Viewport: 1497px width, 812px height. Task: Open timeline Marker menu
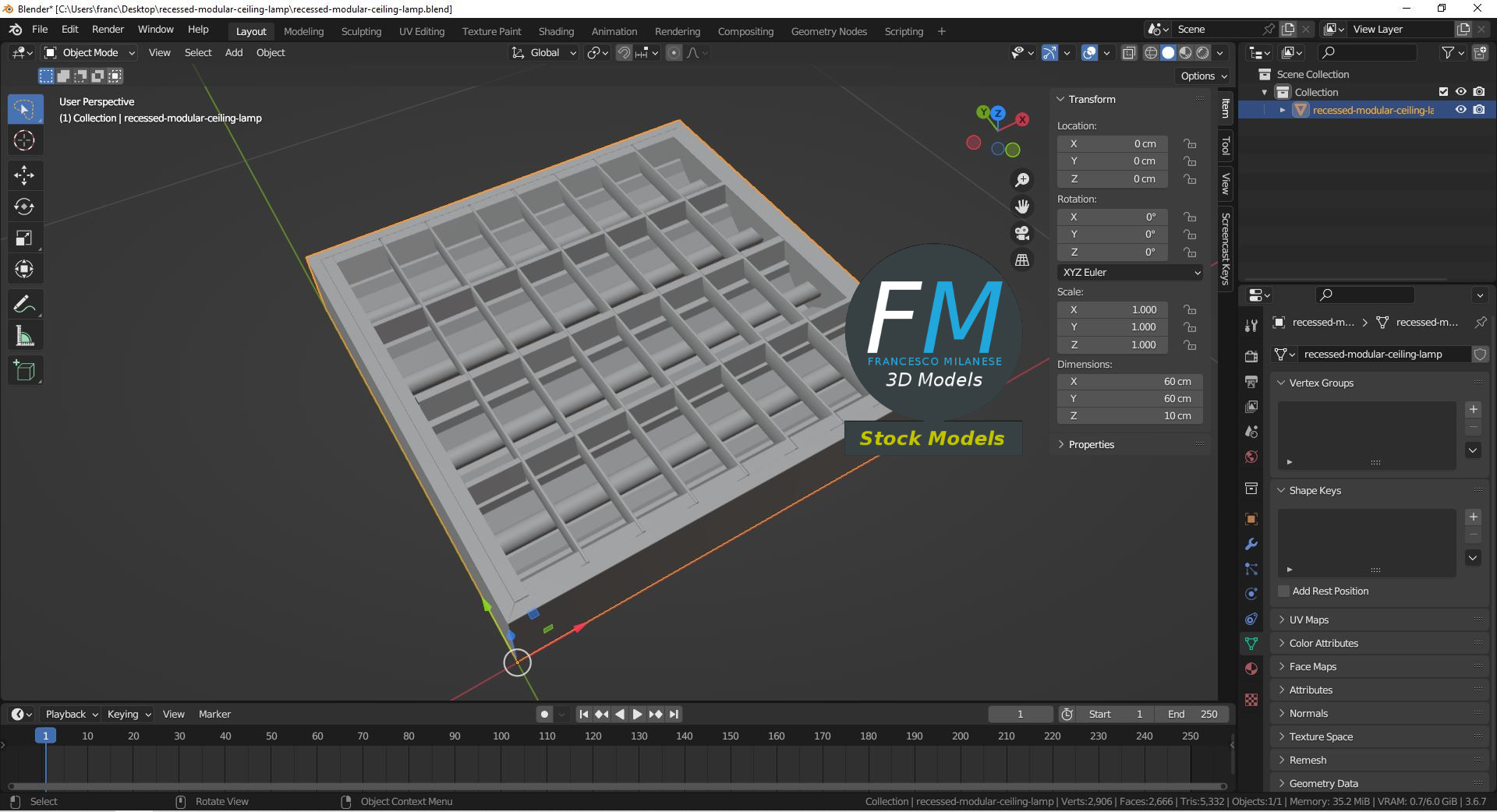point(214,715)
